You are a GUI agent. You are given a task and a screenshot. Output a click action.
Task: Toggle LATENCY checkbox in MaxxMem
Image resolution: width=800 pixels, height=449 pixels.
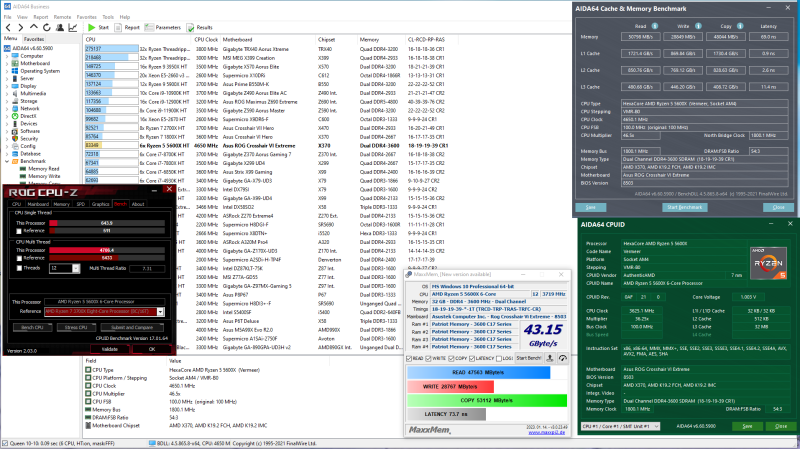(x=472, y=359)
